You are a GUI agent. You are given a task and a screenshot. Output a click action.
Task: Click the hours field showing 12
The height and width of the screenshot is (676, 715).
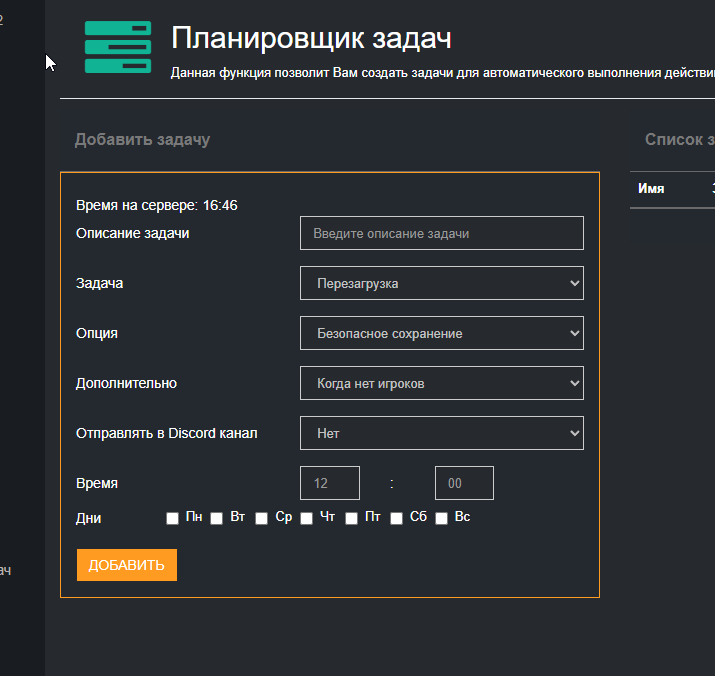pyautogui.click(x=330, y=483)
